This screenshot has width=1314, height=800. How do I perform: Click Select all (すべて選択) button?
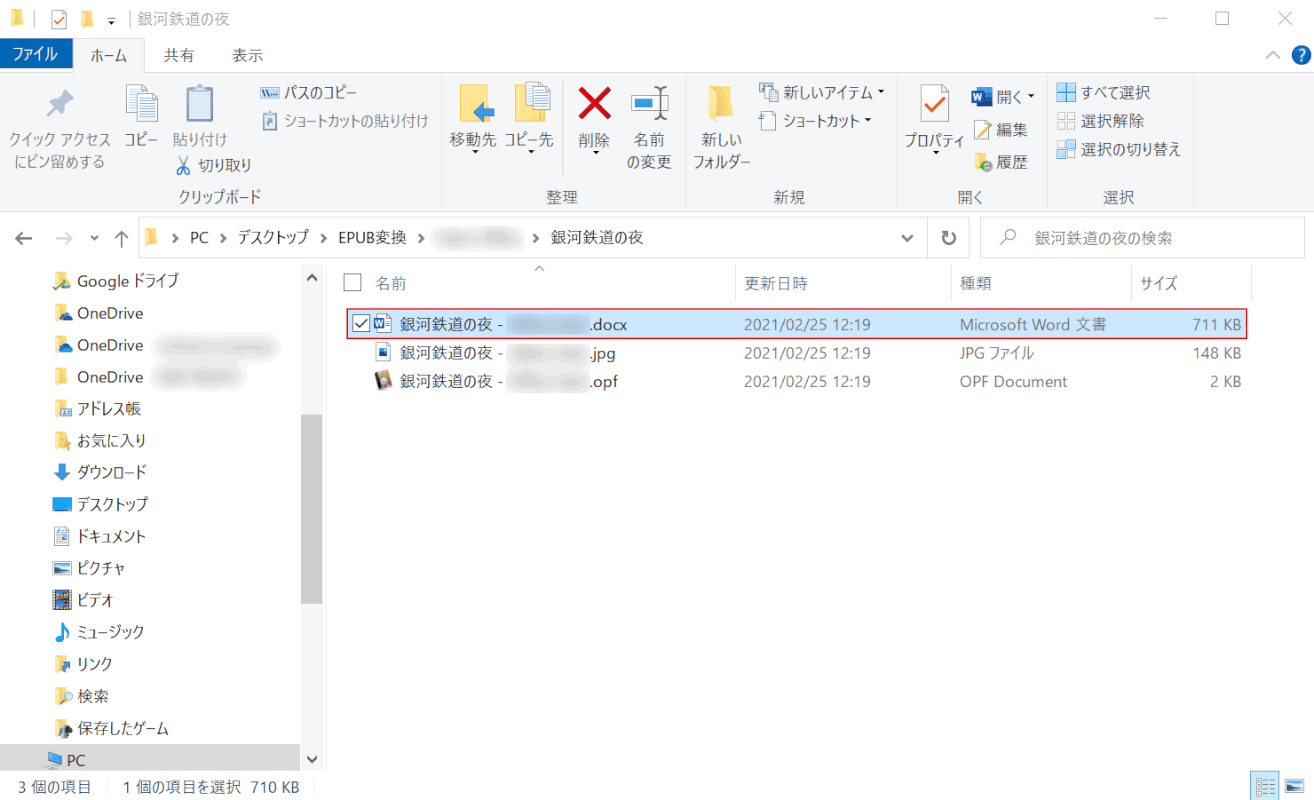(x=1104, y=93)
